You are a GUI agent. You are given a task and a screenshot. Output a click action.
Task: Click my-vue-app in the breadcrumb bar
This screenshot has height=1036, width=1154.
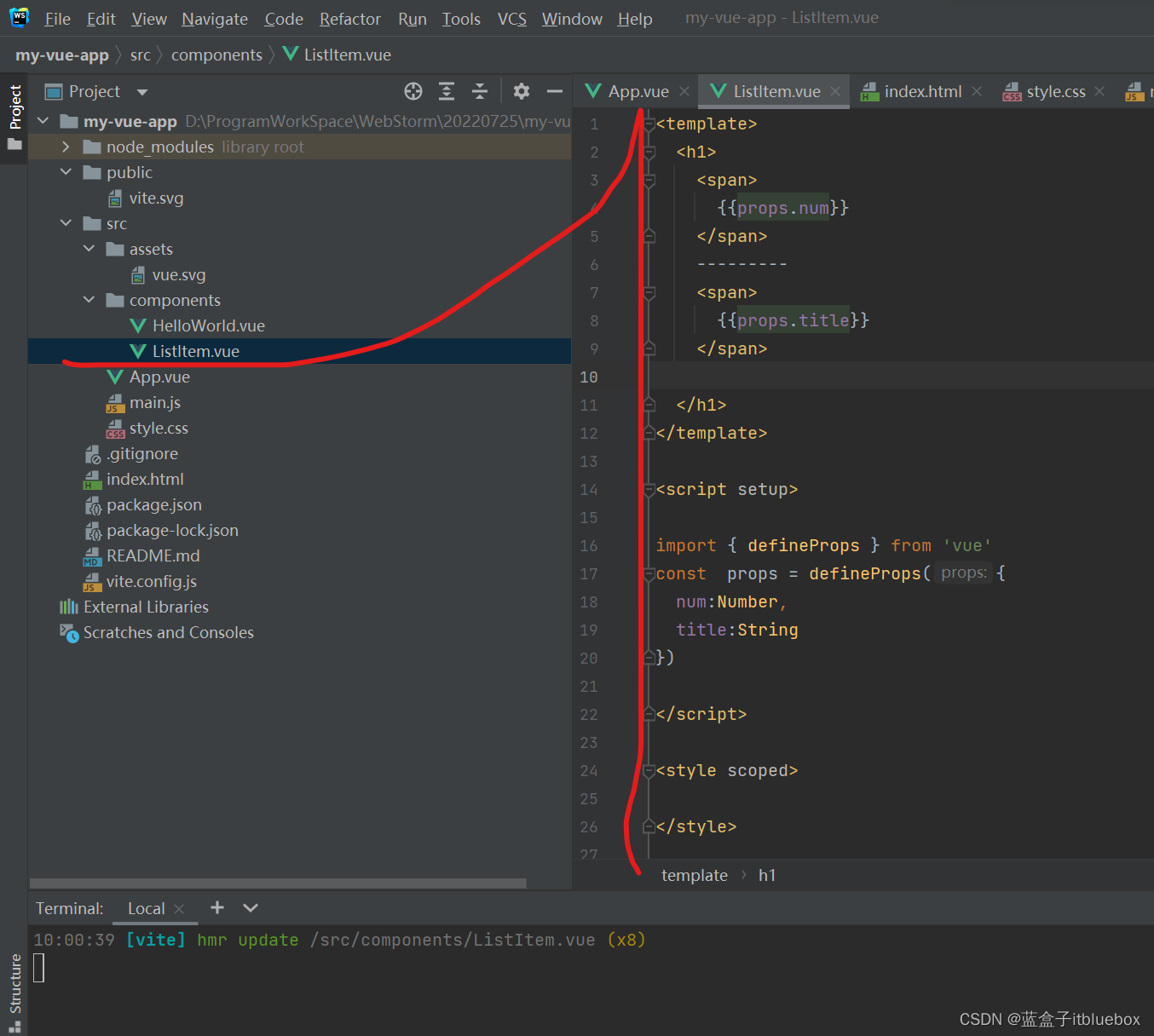coord(62,55)
